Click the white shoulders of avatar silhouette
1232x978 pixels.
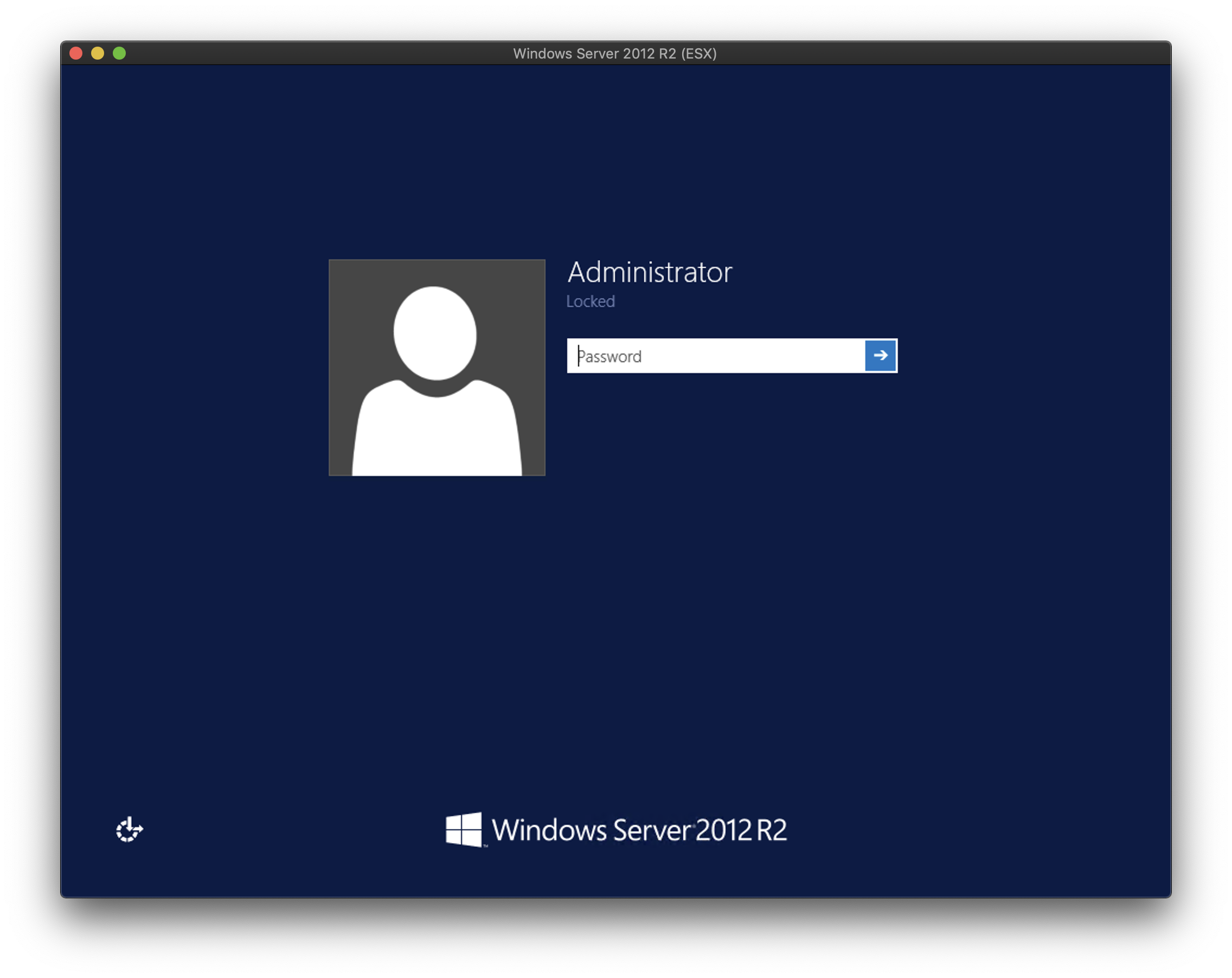(x=437, y=434)
